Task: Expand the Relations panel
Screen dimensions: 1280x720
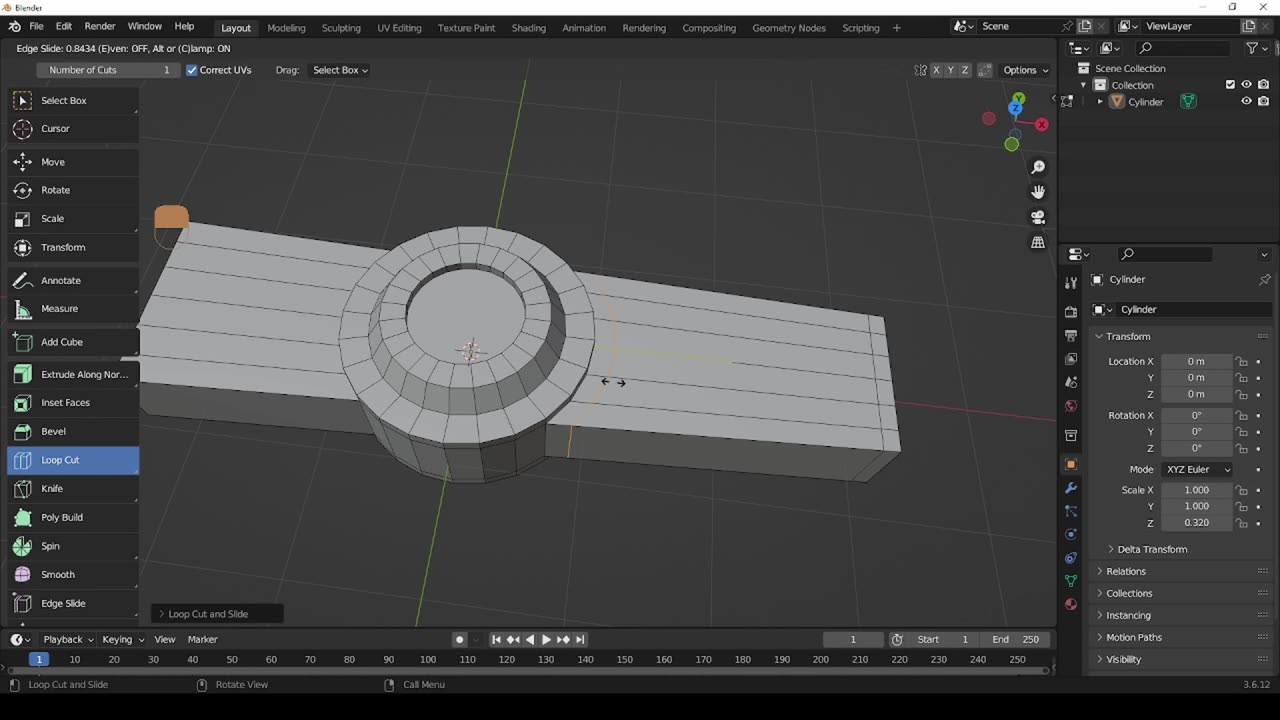Action: tap(1125, 571)
